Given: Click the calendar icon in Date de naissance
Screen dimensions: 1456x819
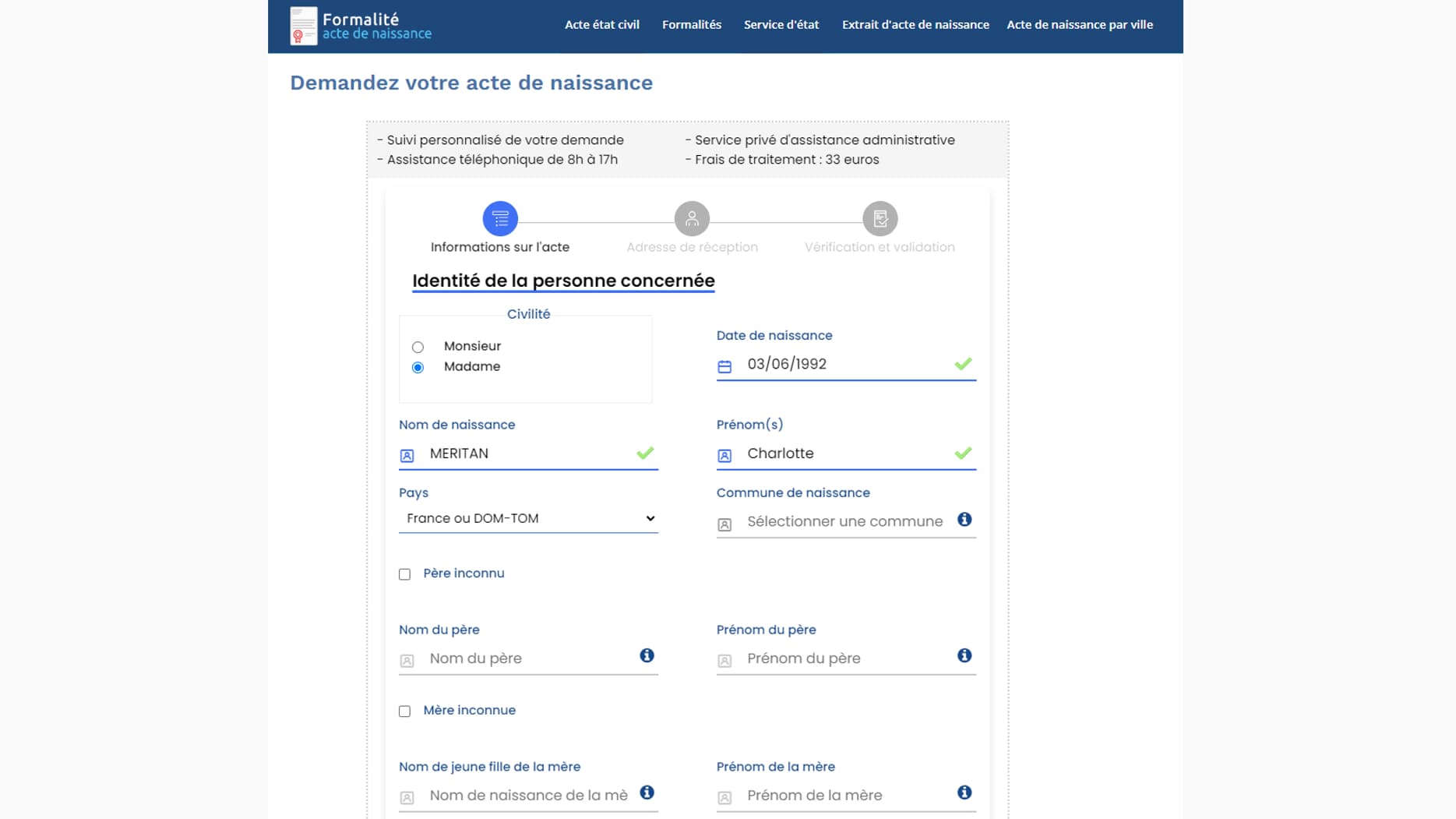Looking at the screenshot, I should click(x=724, y=366).
